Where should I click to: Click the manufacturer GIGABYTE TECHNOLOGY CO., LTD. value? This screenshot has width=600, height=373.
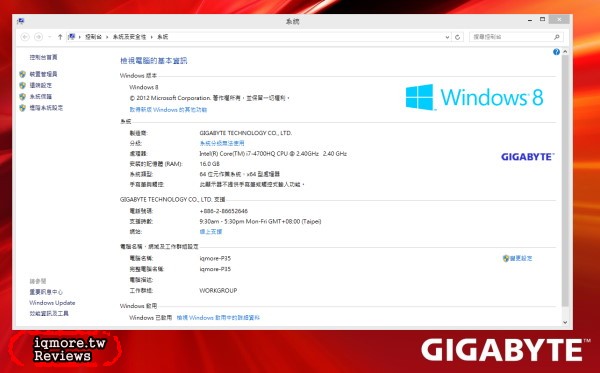(246, 133)
